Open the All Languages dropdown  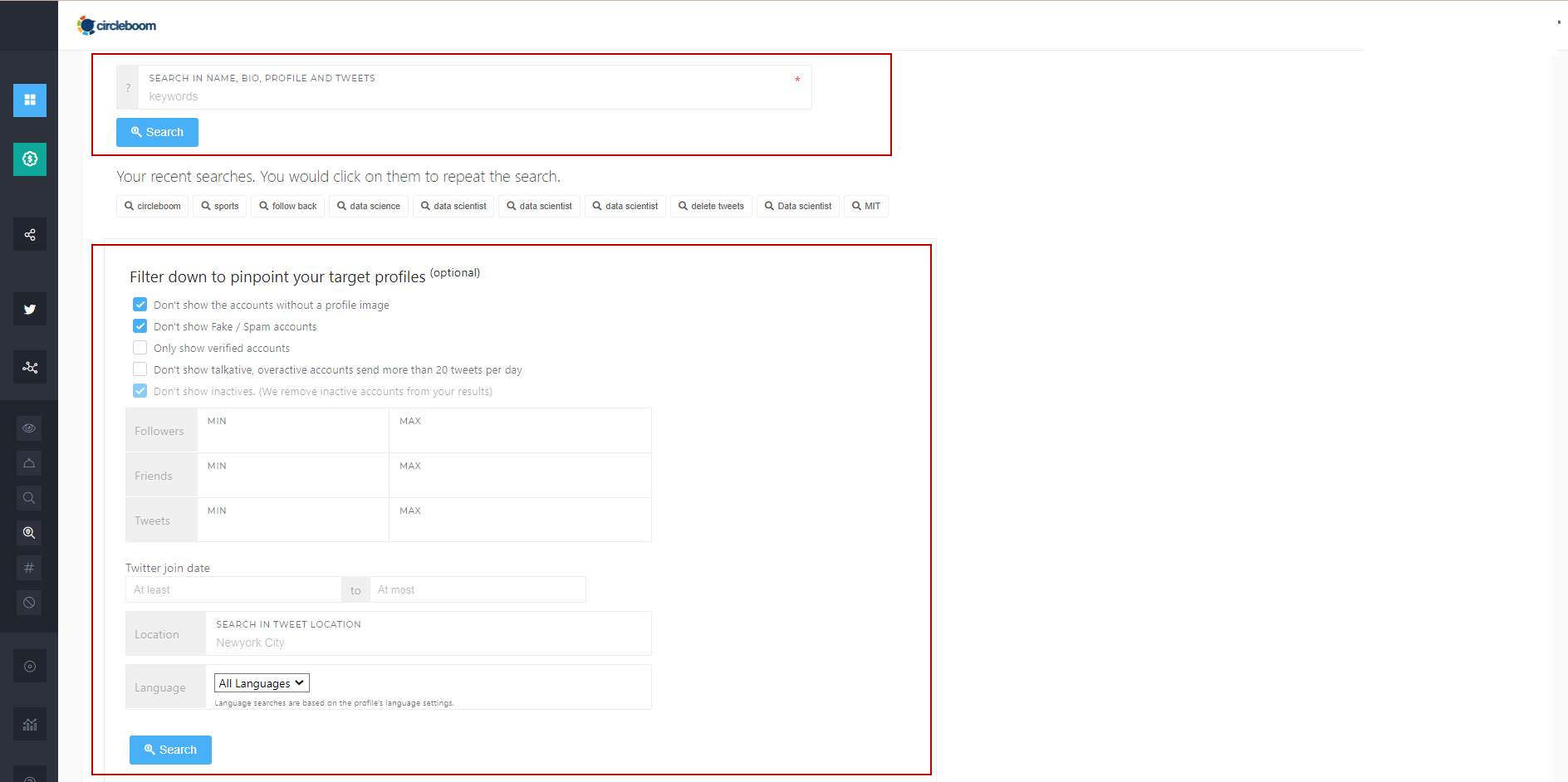tap(261, 682)
